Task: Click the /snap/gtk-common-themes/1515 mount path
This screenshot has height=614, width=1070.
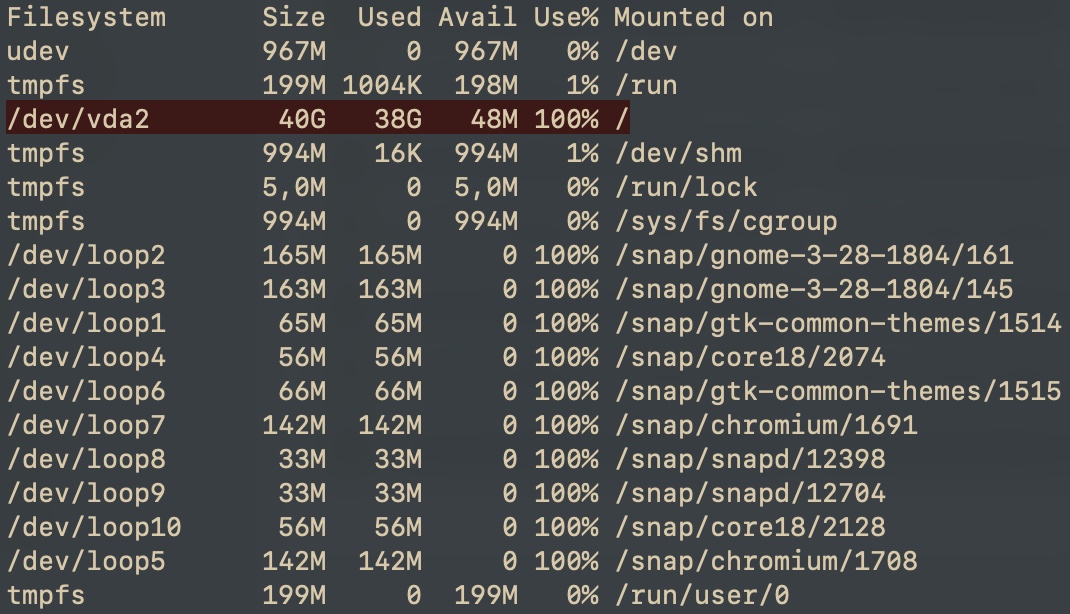Action: [837, 391]
